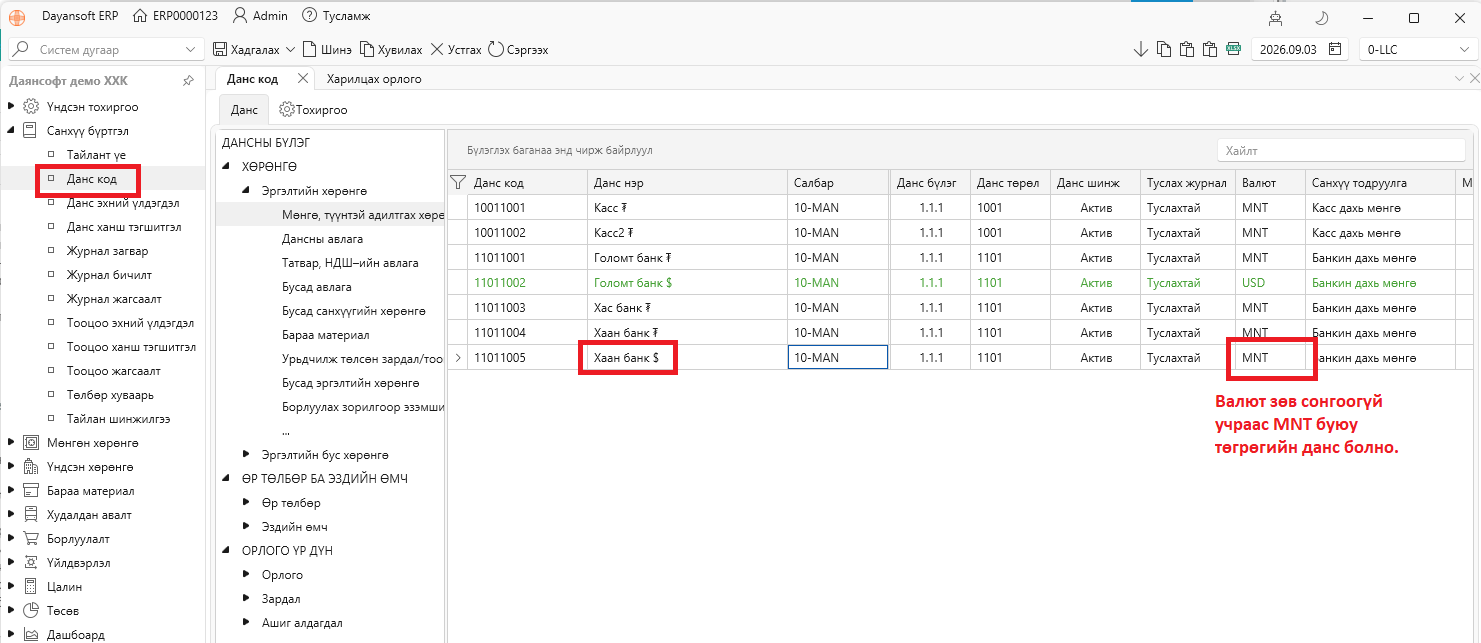The image size is (1481, 643).
Task: Sort by Данс код column header
Action: (527, 182)
